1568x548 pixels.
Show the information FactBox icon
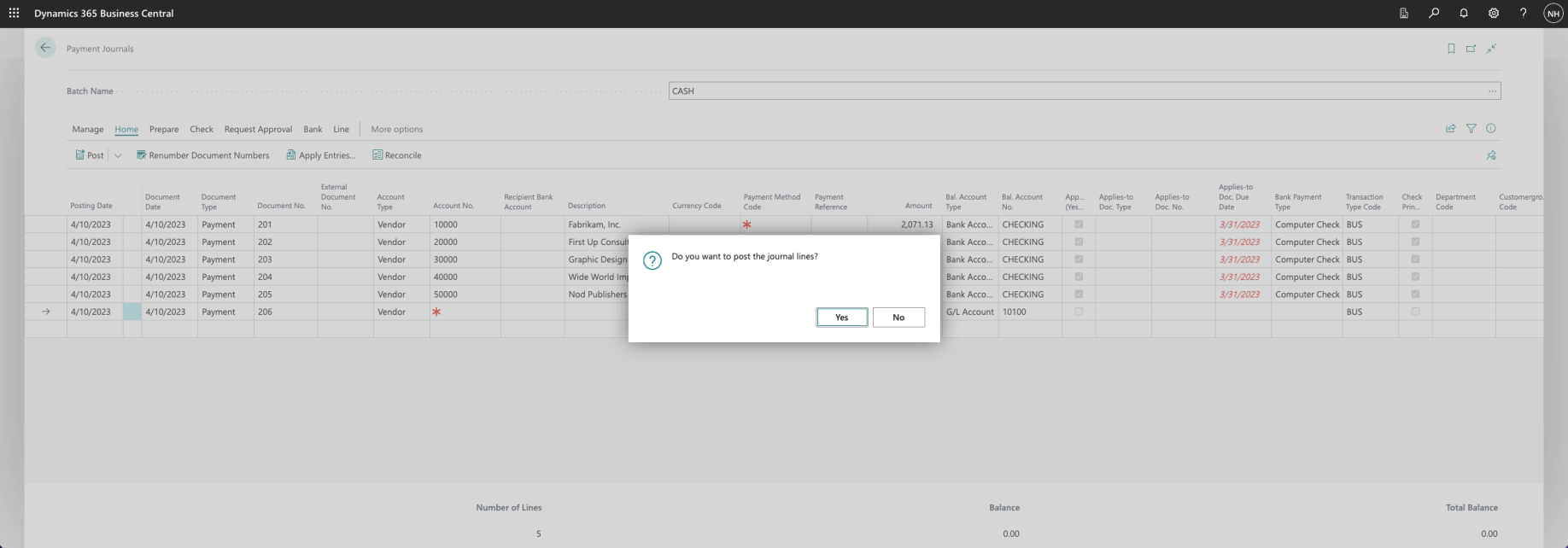click(x=1491, y=129)
